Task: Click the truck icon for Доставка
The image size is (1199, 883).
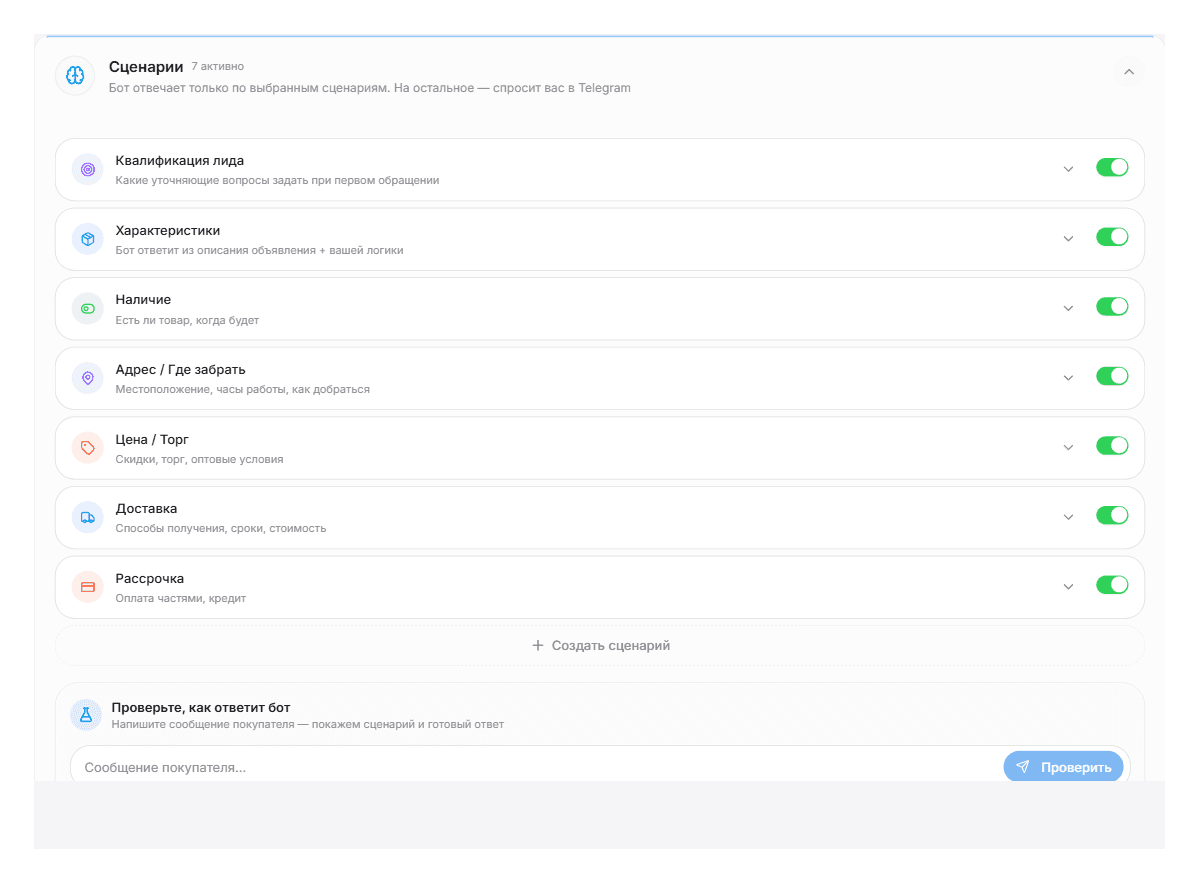Action: click(88, 517)
